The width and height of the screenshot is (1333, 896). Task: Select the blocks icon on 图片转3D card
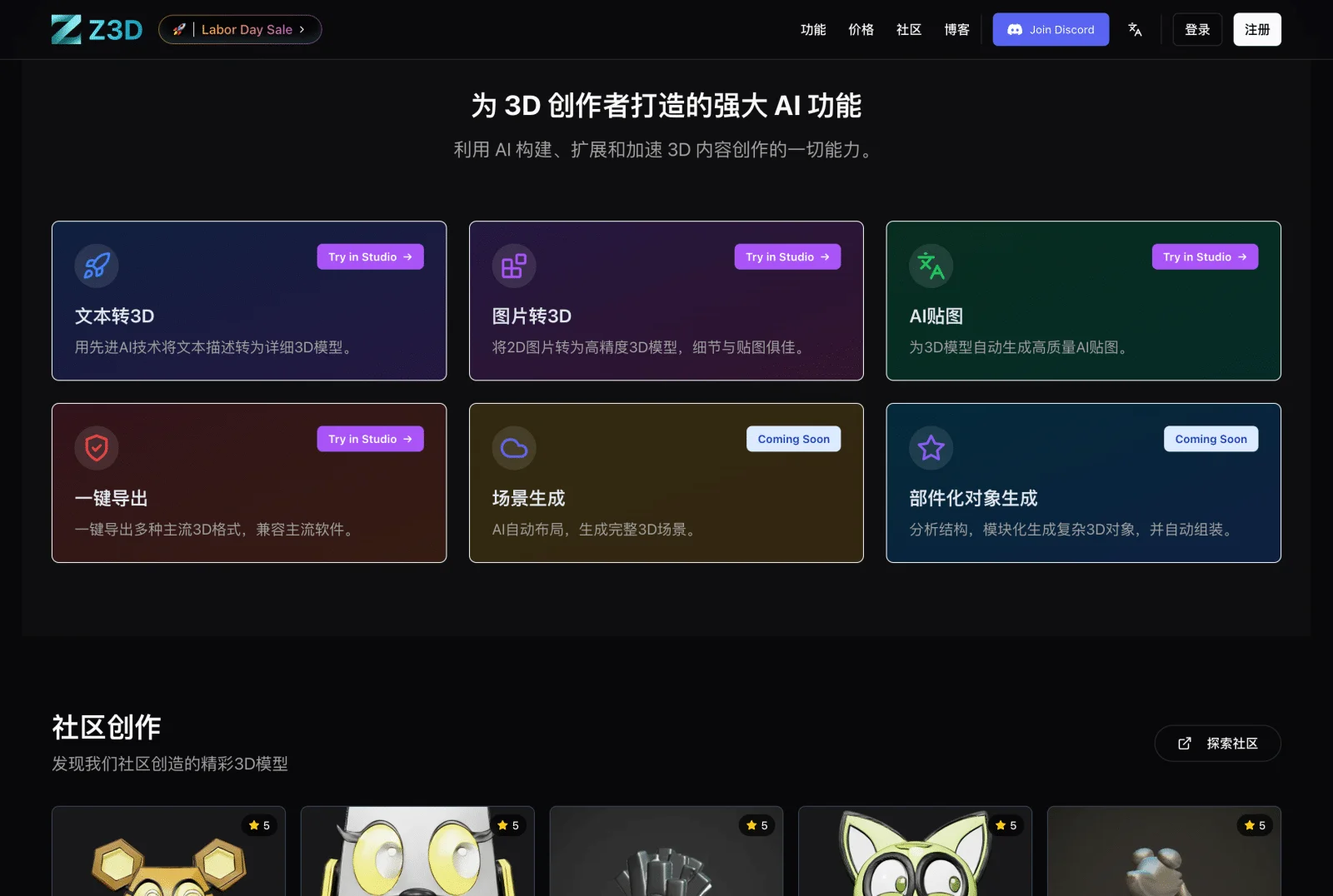pos(513,266)
